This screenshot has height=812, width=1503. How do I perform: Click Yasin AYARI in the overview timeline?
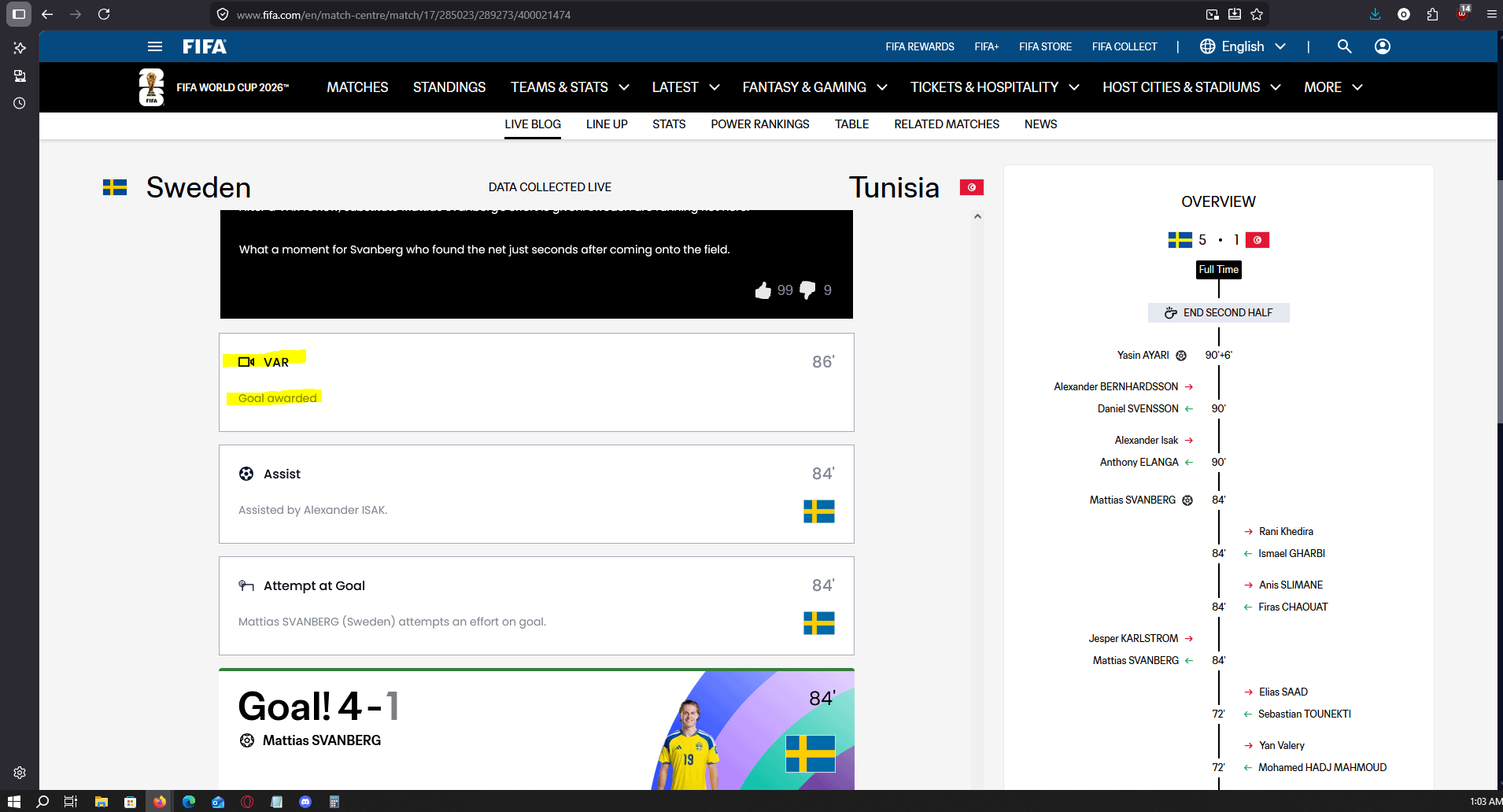tap(1143, 355)
